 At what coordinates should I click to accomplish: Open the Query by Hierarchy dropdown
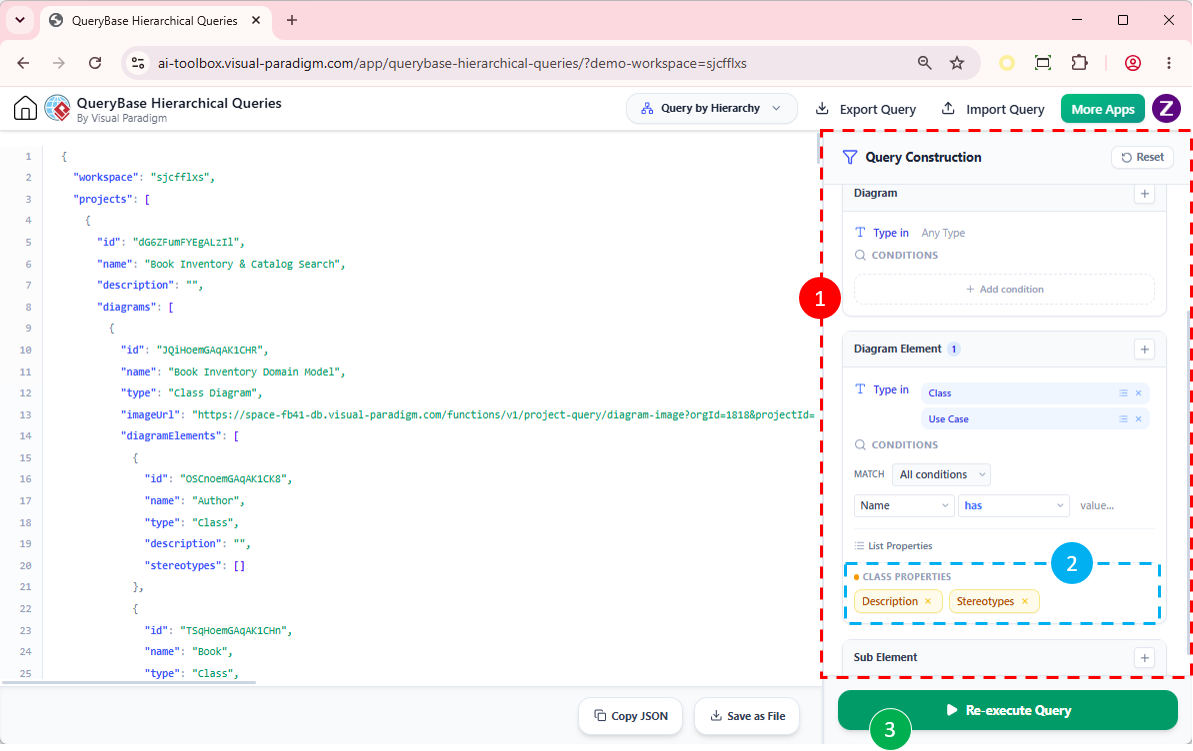[x=711, y=109]
